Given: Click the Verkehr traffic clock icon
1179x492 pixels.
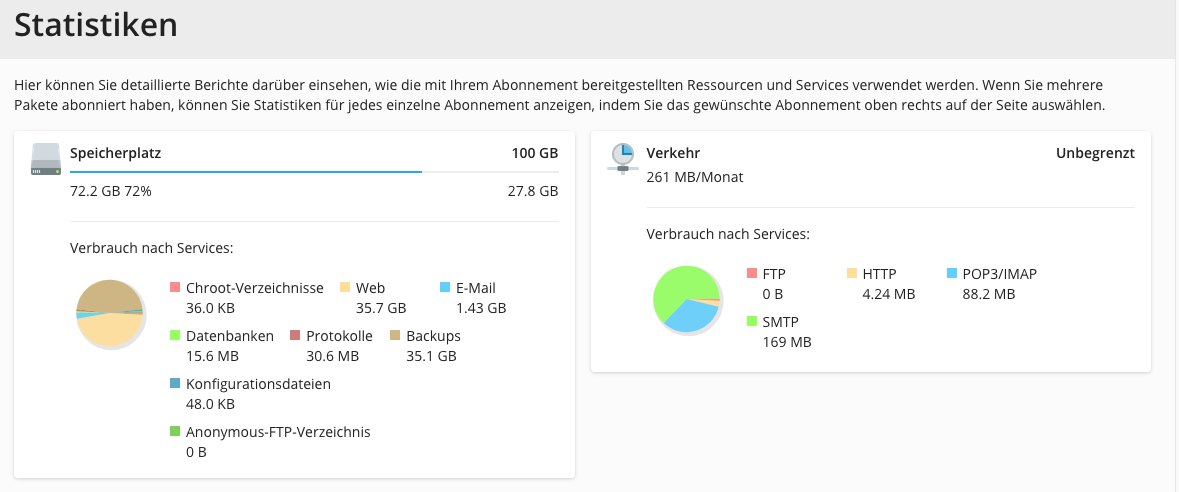Looking at the screenshot, I should pyautogui.click(x=622, y=157).
